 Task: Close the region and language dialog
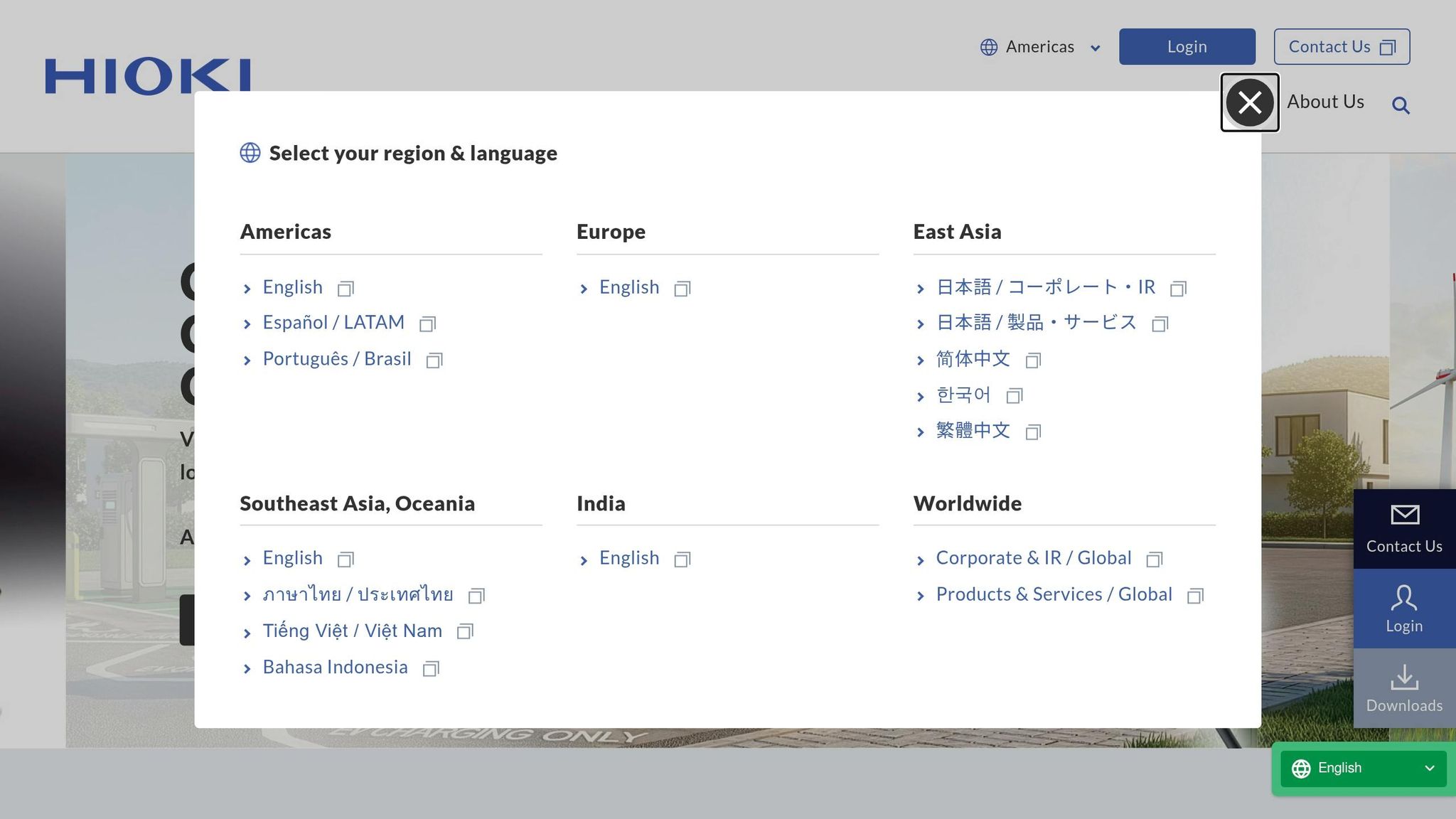[1250, 102]
